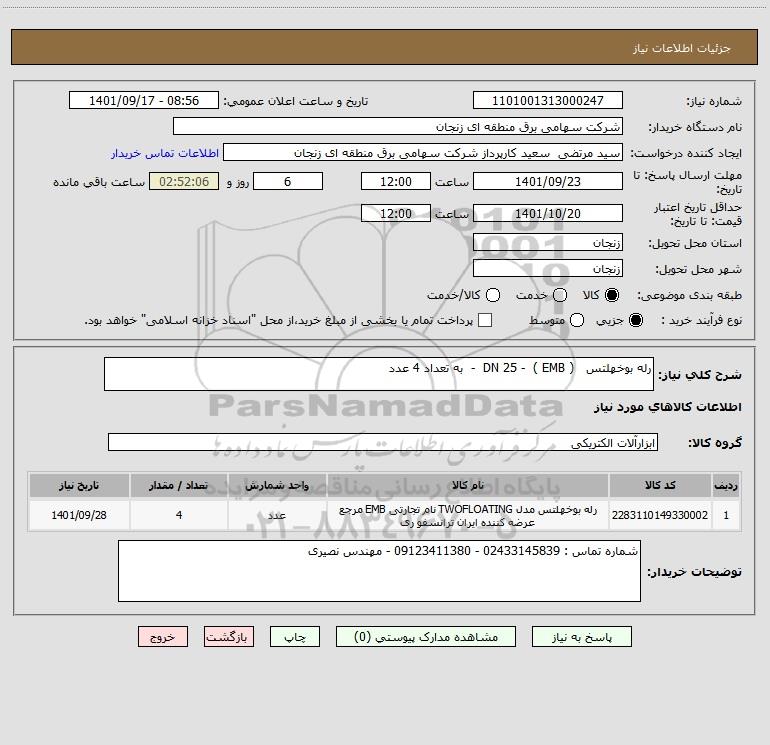Click the announcement date field 1401/09/17 - 08:56
This screenshot has height=745, width=770.
(x=144, y=101)
